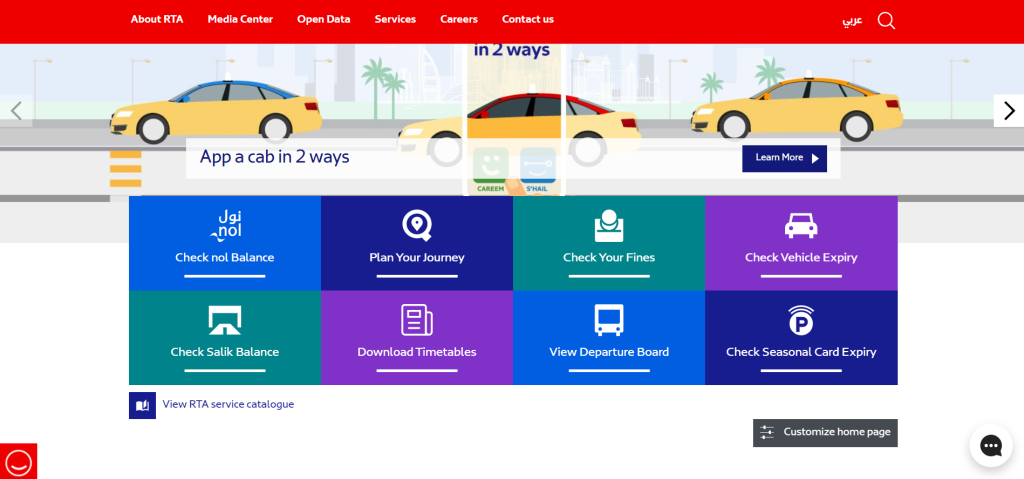Click the Check Vehicle Expiry car icon
The height and width of the screenshot is (479, 1024).
click(801, 225)
